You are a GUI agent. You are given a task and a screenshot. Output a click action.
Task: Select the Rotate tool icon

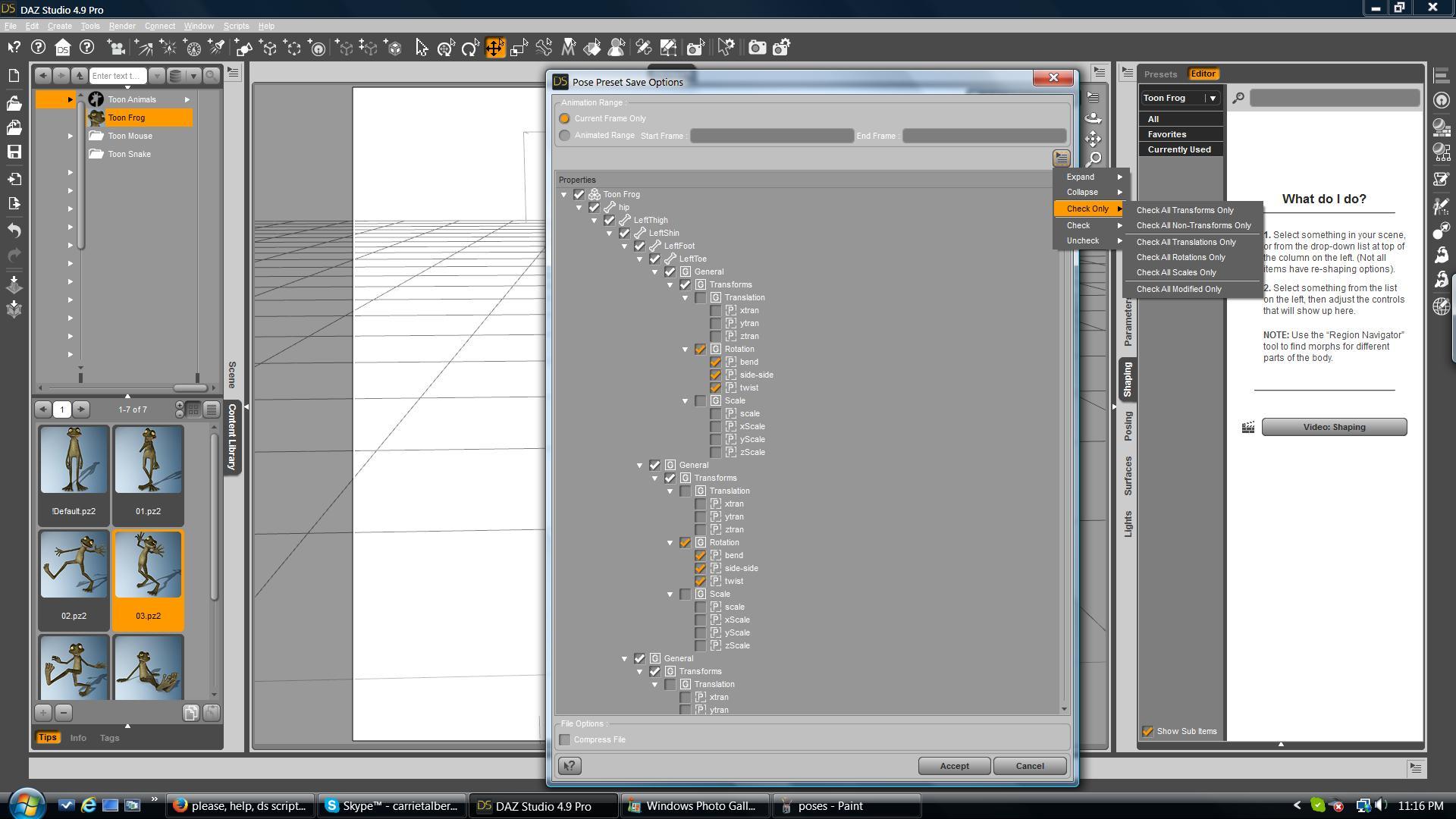(x=470, y=48)
